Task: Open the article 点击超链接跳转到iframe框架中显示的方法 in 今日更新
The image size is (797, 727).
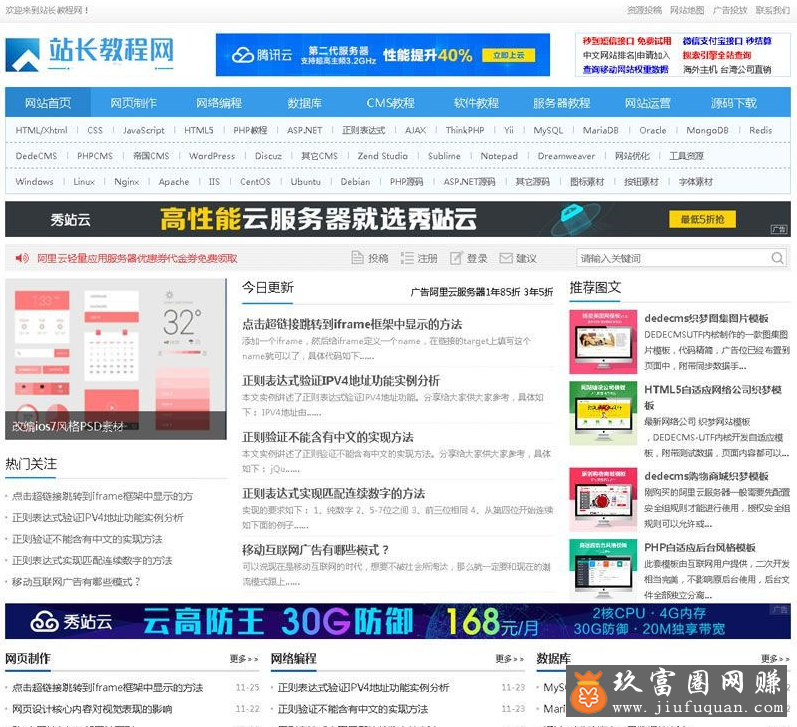Action: (352, 324)
